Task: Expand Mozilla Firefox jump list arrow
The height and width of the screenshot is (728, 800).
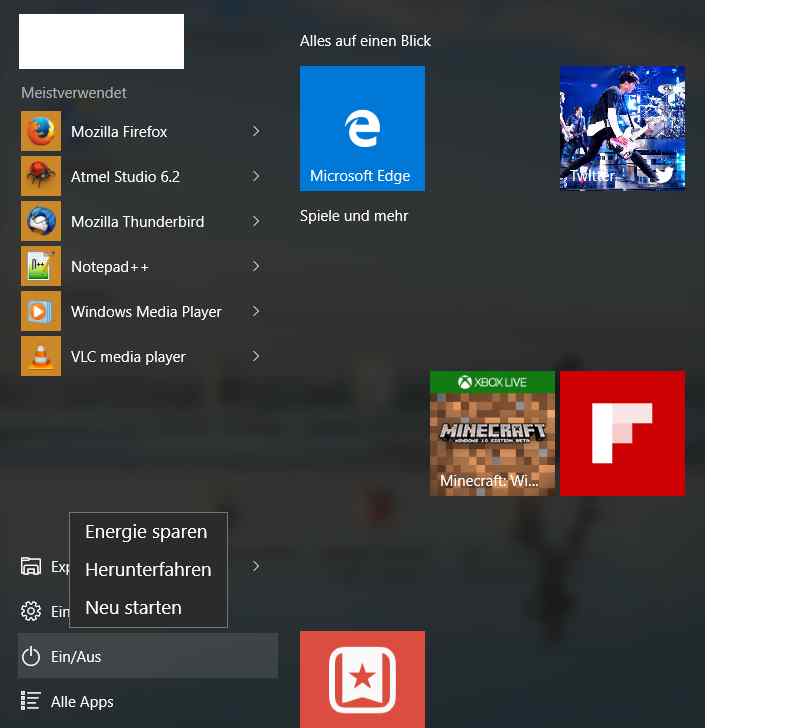Action: pos(256,132)
